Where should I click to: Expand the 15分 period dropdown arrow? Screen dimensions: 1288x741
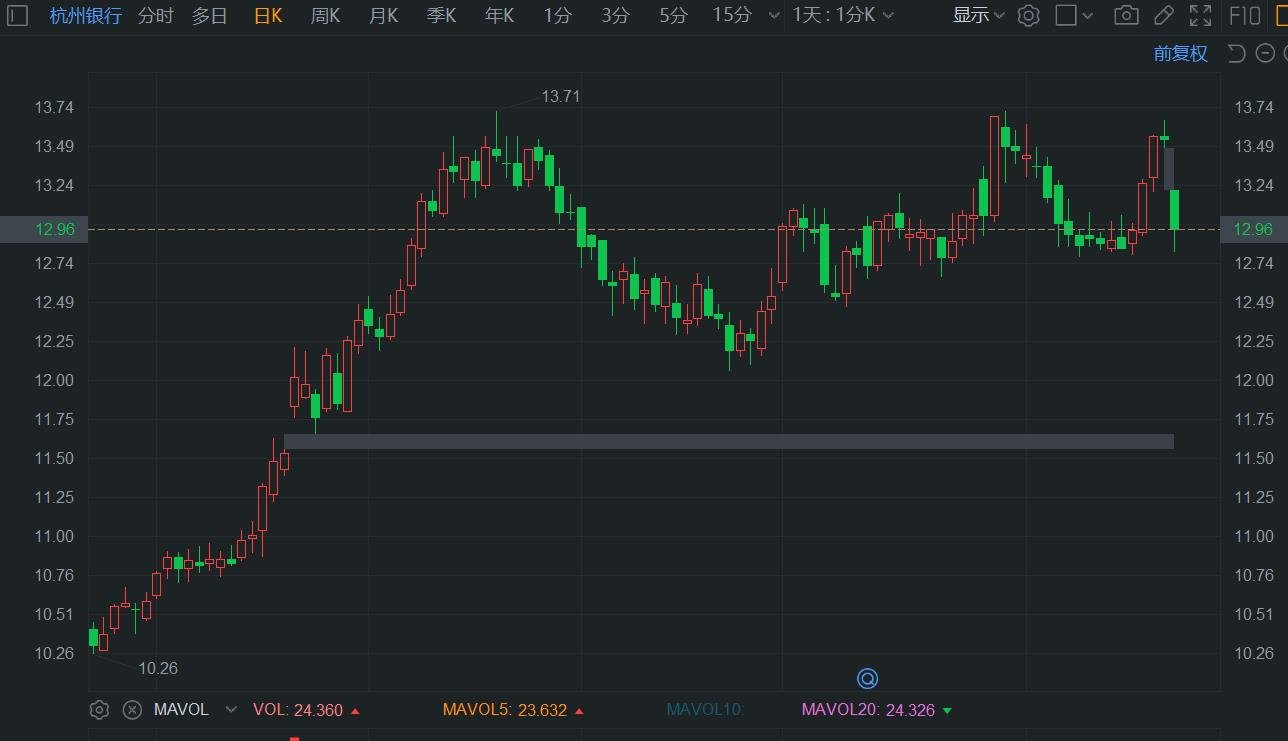[x=772, y=16]
